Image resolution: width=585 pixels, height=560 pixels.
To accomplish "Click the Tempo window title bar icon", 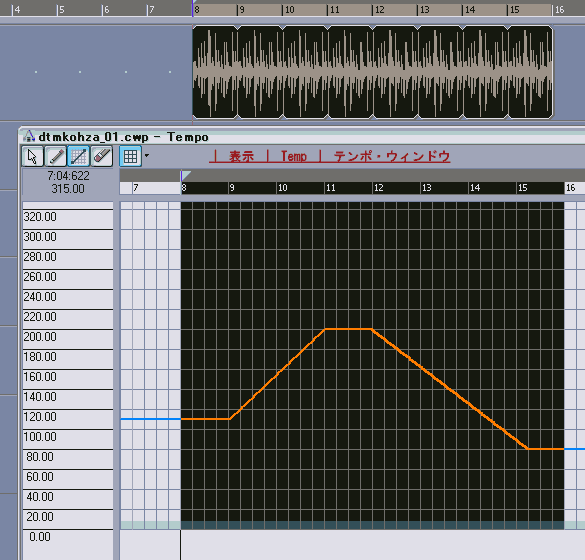I will click(29, 137).
